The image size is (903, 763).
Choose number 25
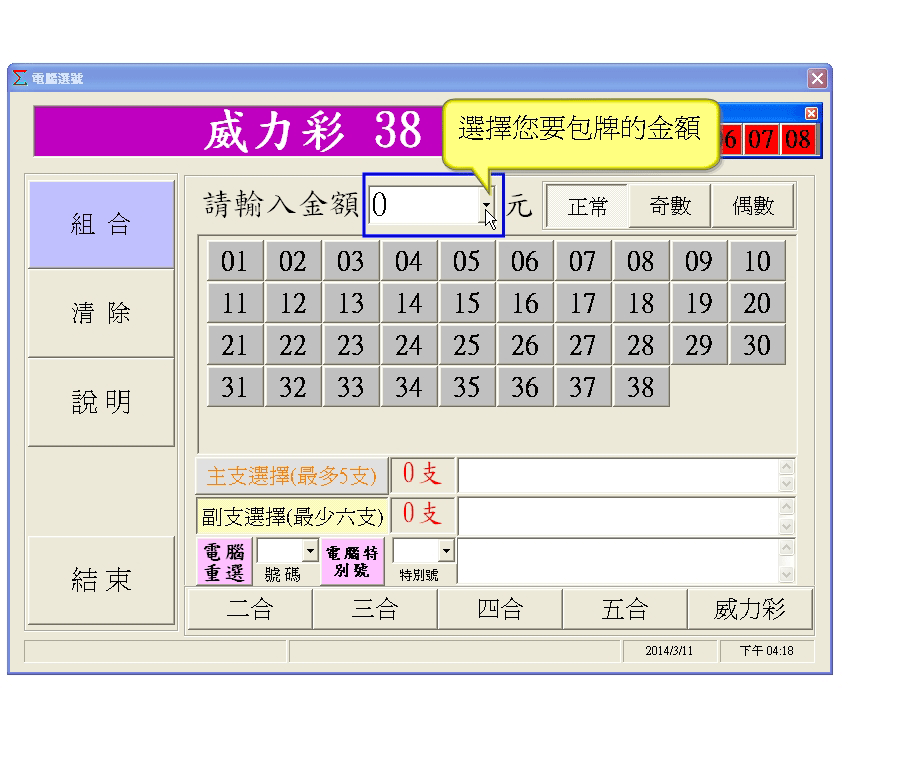467,345
